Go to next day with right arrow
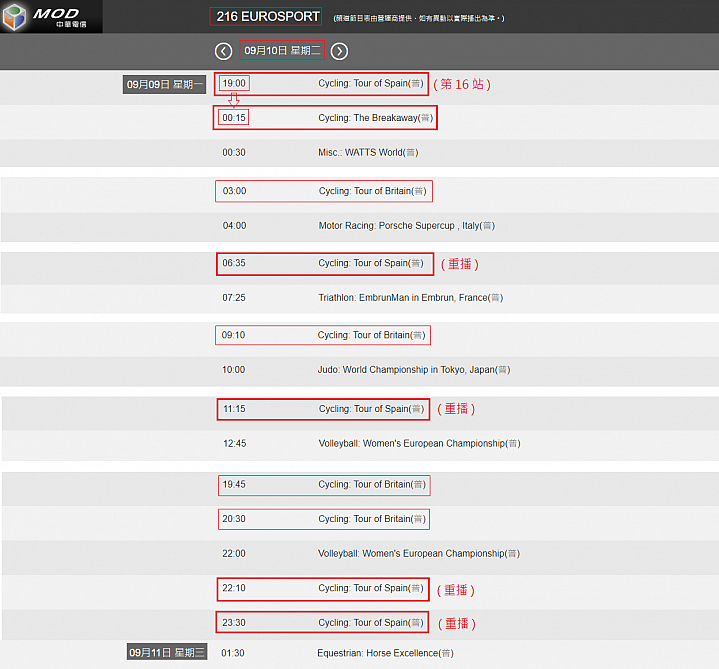The image size is (719, 669). [339, 51]
